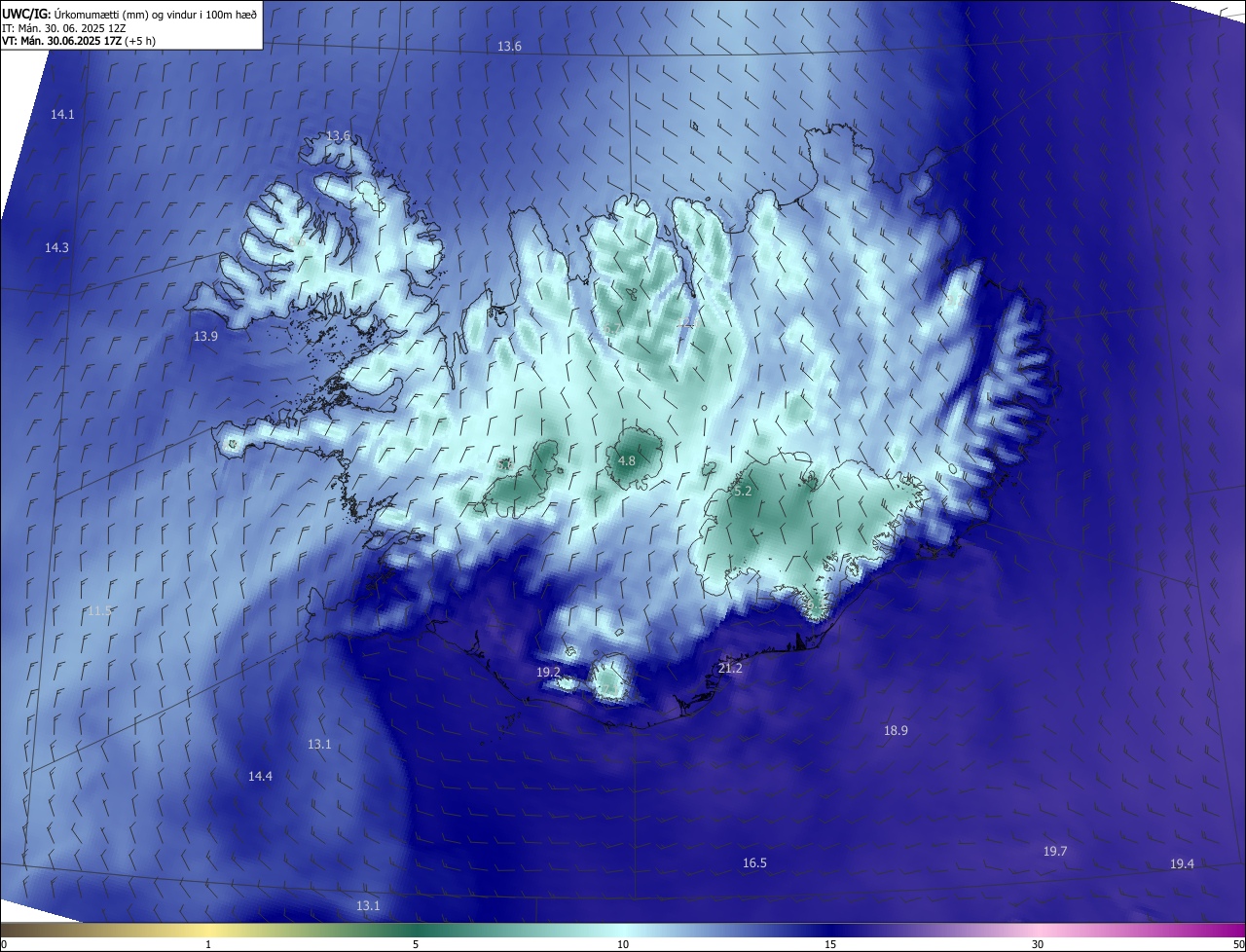Click the 19.4 value label
Screen dimensions: 1246x952
tap(1182, 863)
